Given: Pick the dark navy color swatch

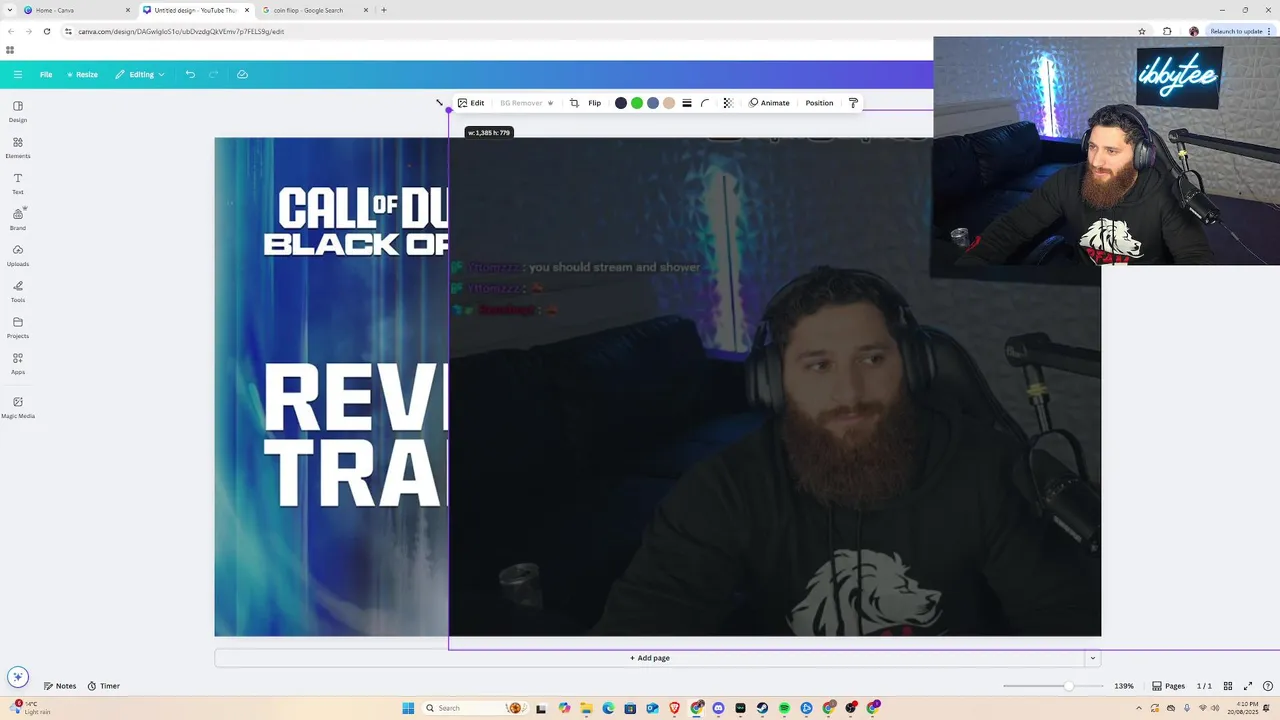Looking at the screenshot, I should point(621,103).
